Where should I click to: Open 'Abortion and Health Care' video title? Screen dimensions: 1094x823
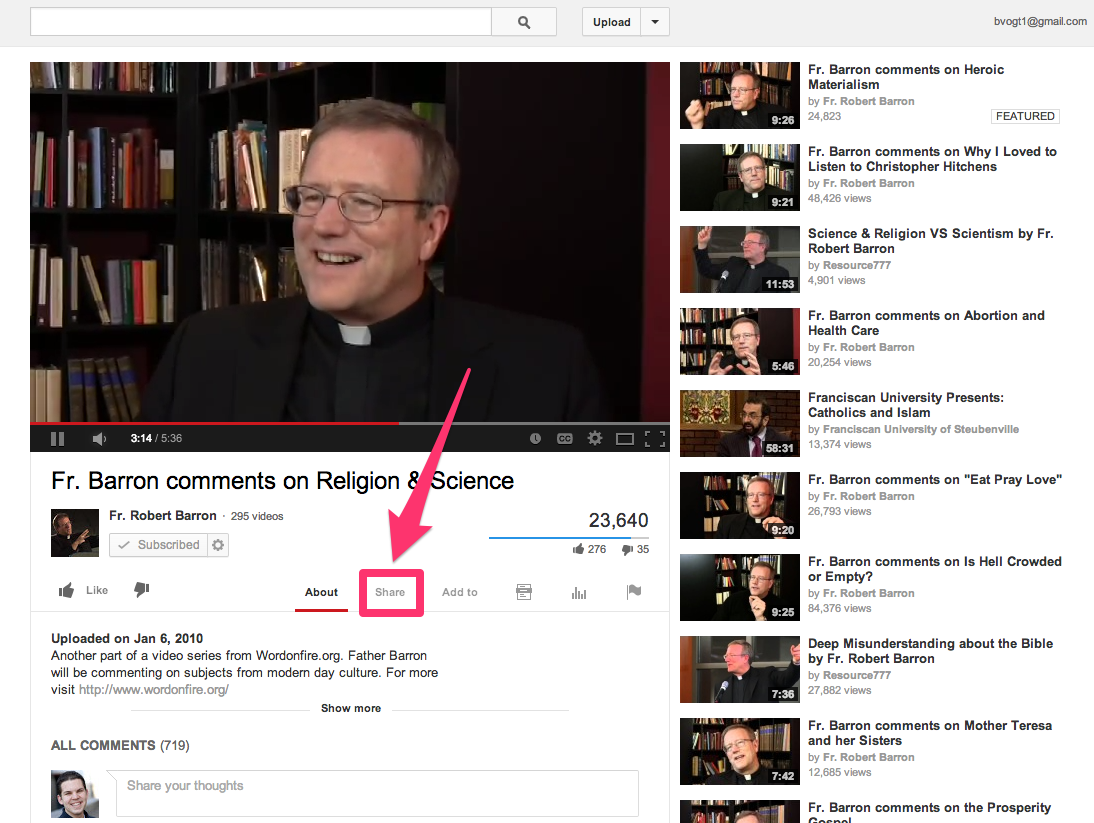(x=927, y=323)
